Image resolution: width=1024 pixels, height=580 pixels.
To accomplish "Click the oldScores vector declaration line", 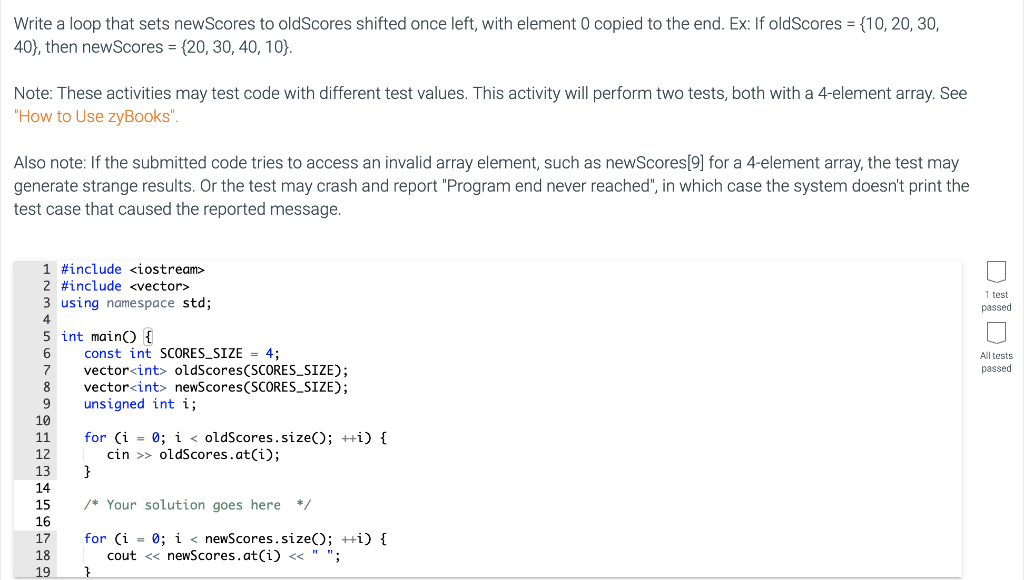I will (216, 370).
